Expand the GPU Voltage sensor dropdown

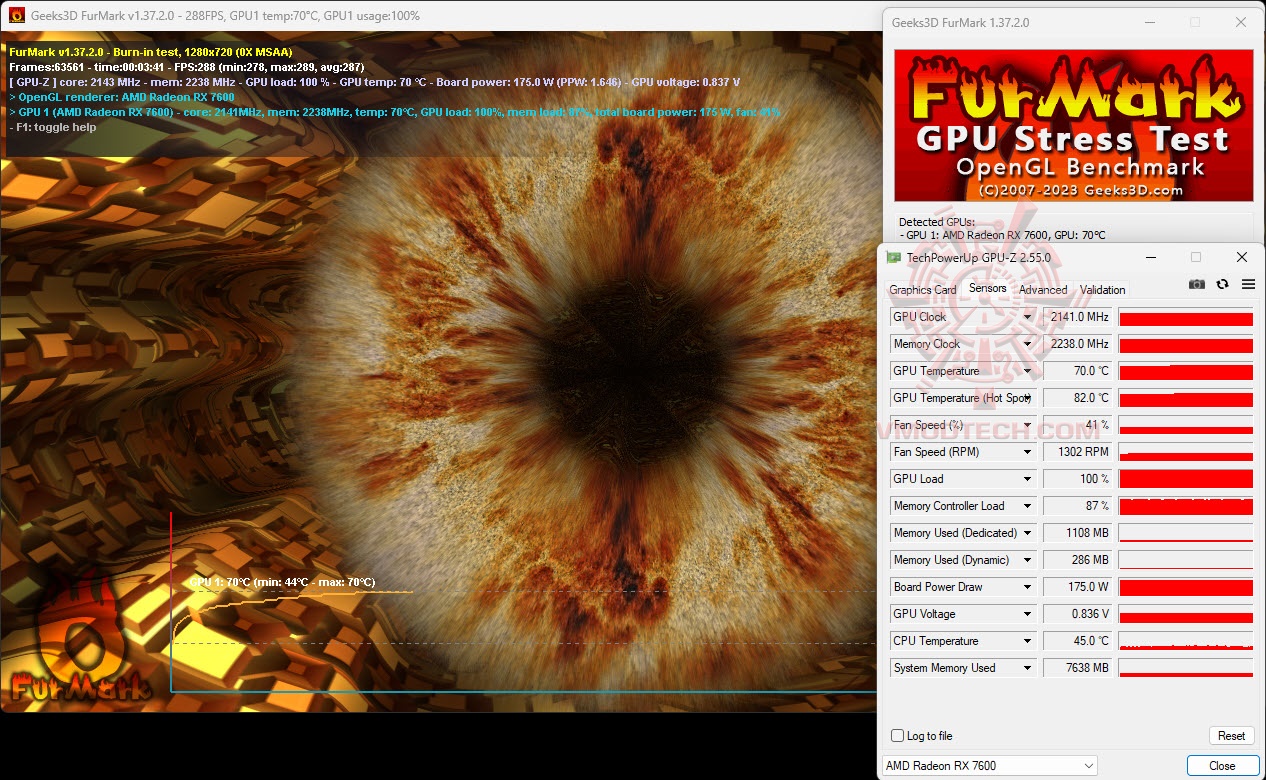tap(1027, 614)
